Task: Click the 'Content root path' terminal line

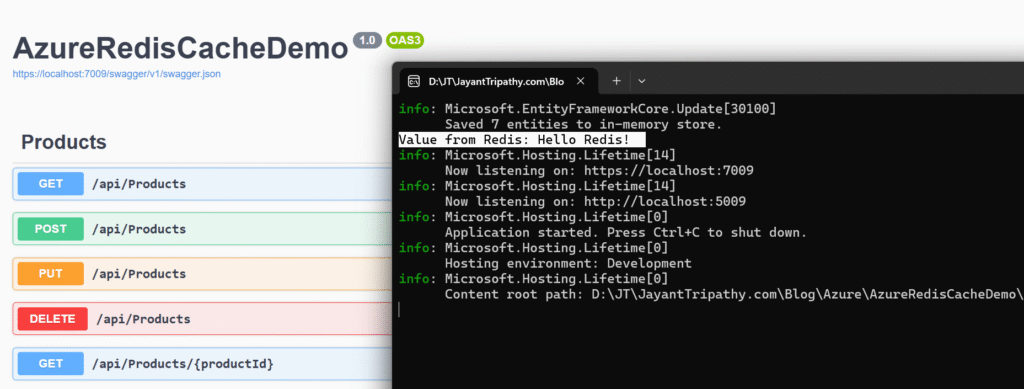Action: click(x=734, y=294)
